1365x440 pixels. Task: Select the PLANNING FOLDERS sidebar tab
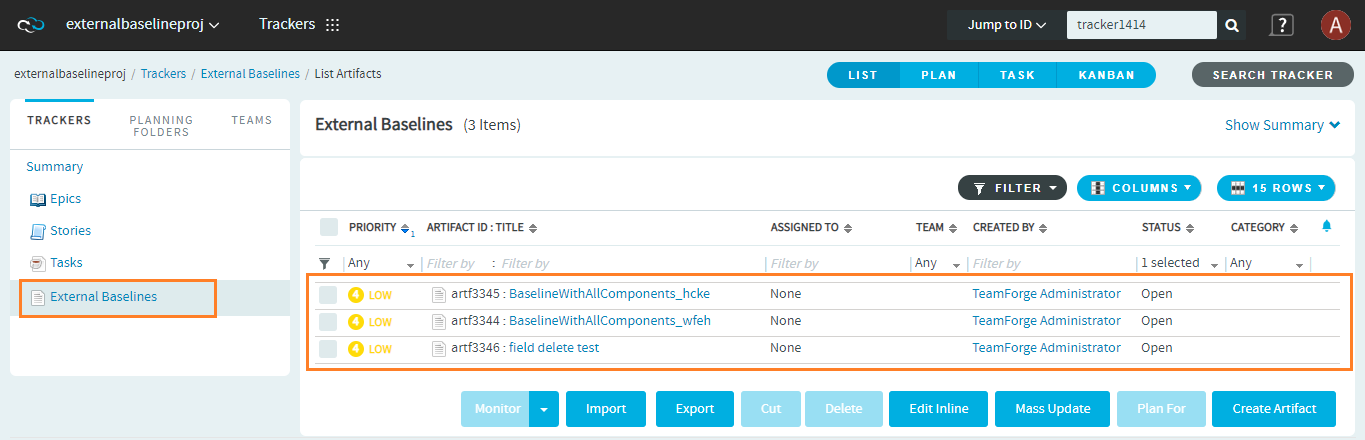pyautogui.click(x=161, y=126)
